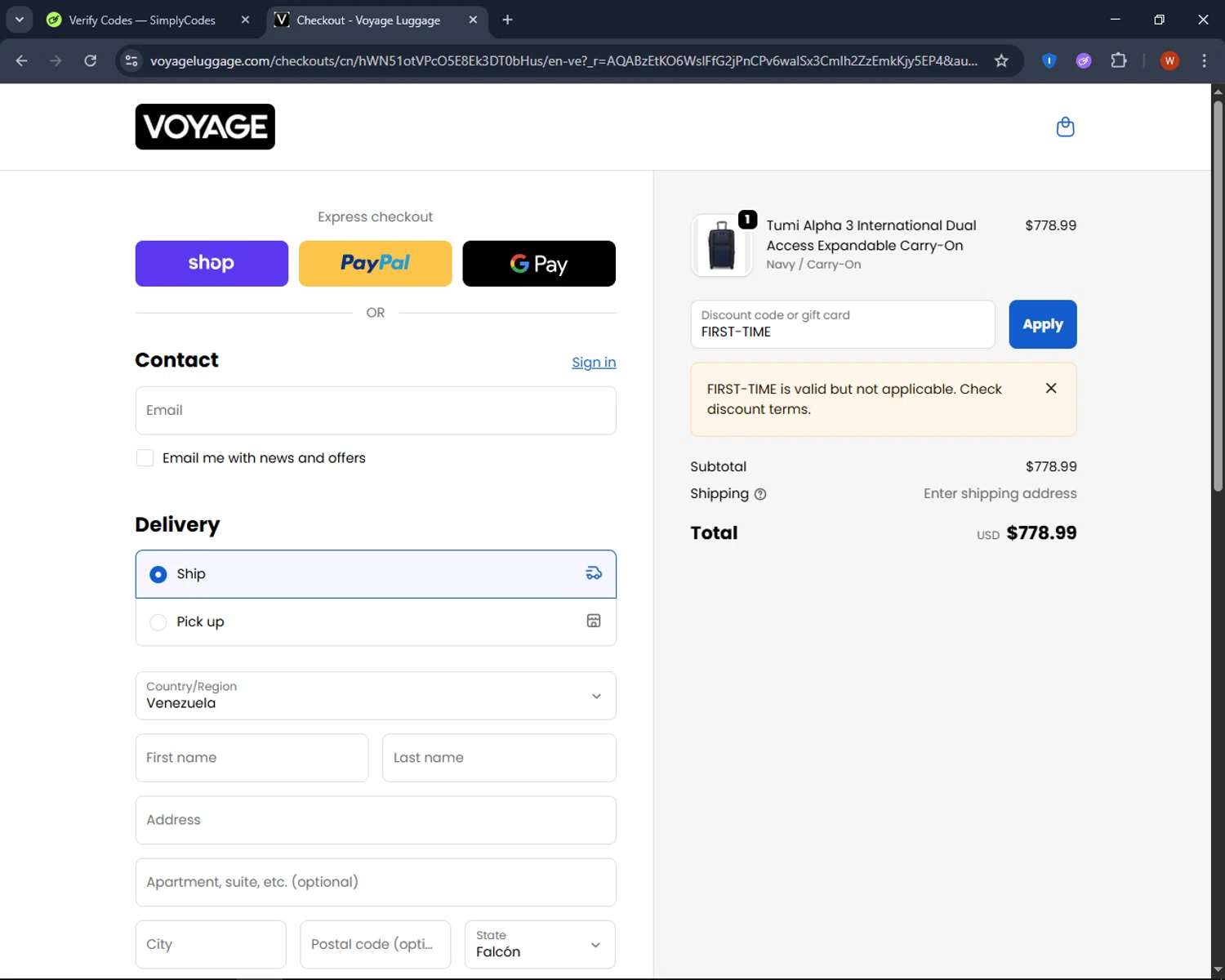
Task: View site information icon in address bar
Action: click(131, 60)
